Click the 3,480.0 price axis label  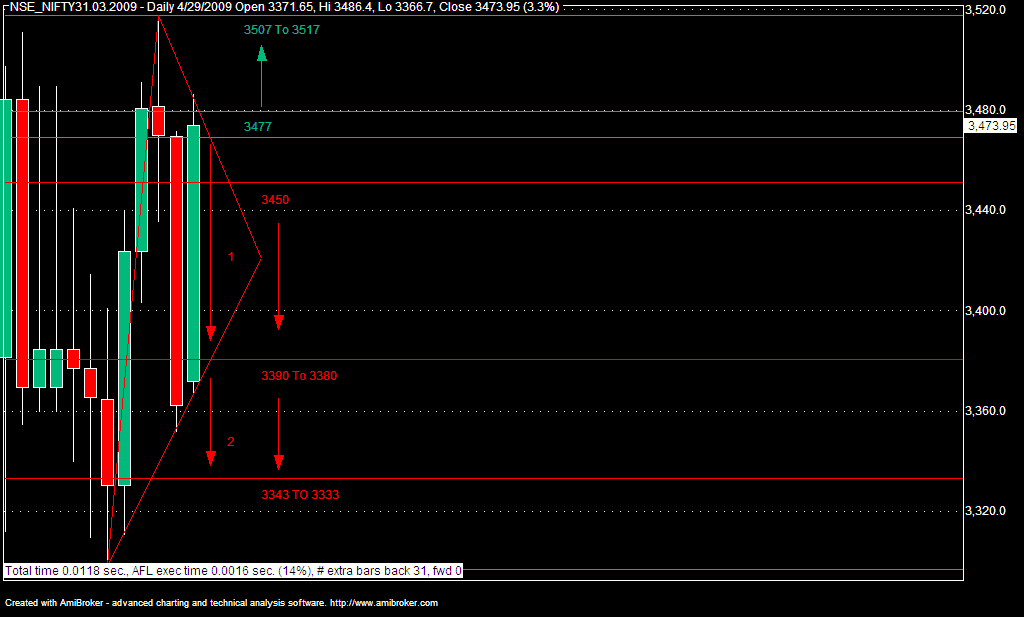click(x=985, y=110)
